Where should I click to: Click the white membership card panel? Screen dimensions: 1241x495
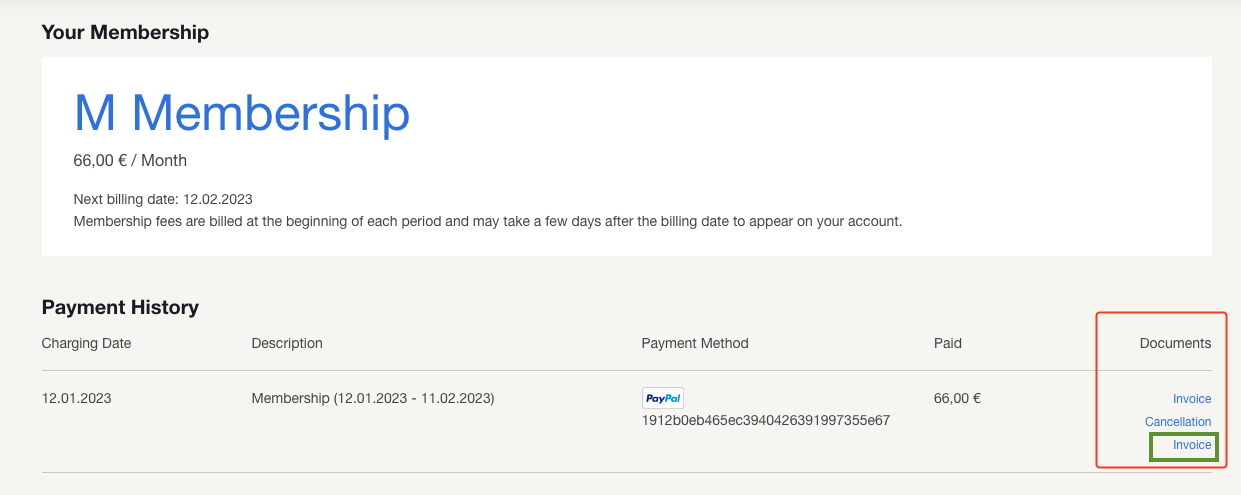627,156
